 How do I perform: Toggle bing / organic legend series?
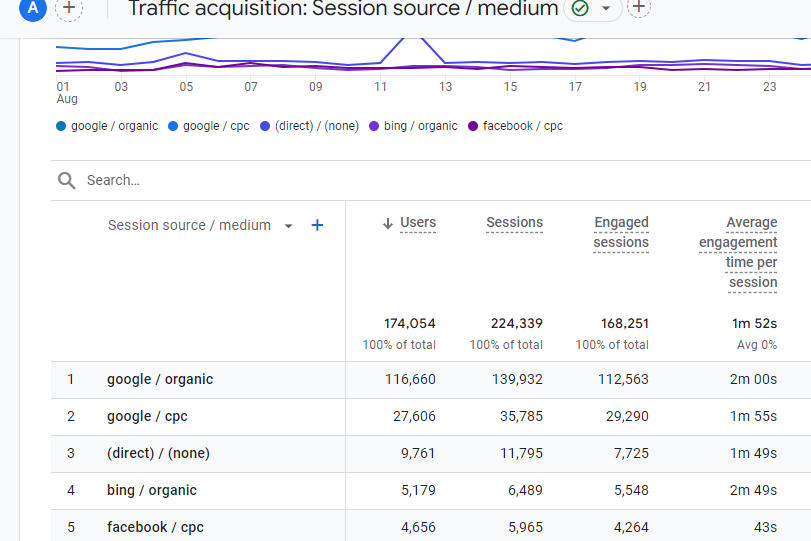pos(413,126)
